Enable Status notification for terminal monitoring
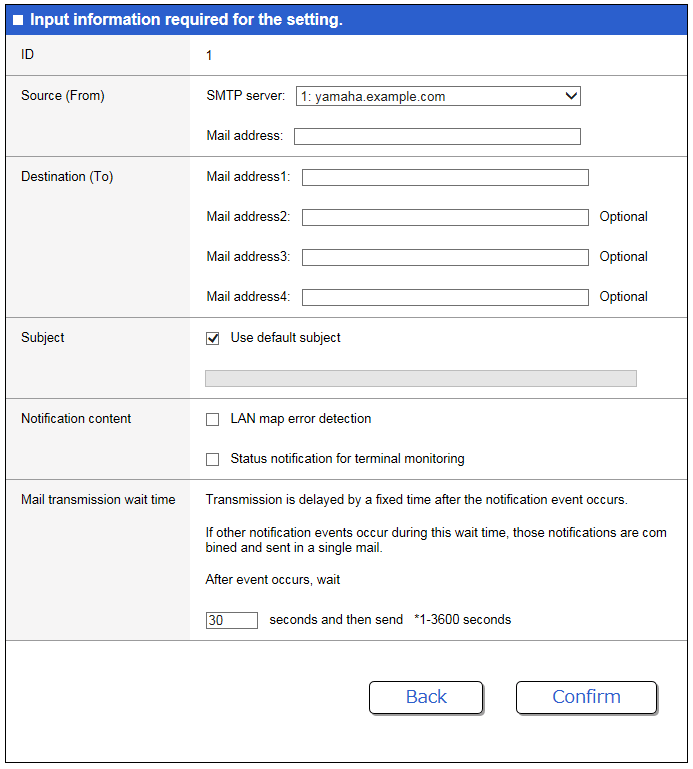Screen dimensions: 693x769 click(x=213, y=460)
